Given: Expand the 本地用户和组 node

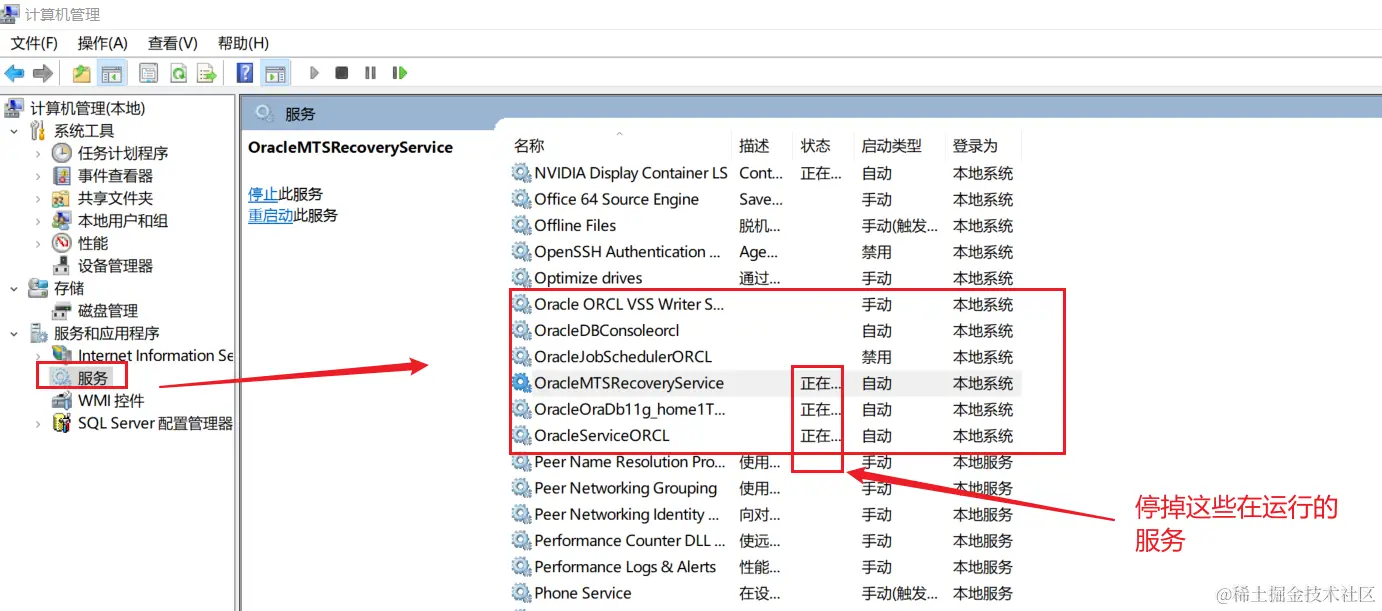Looking at the screenshot, I should click(38, 221).
